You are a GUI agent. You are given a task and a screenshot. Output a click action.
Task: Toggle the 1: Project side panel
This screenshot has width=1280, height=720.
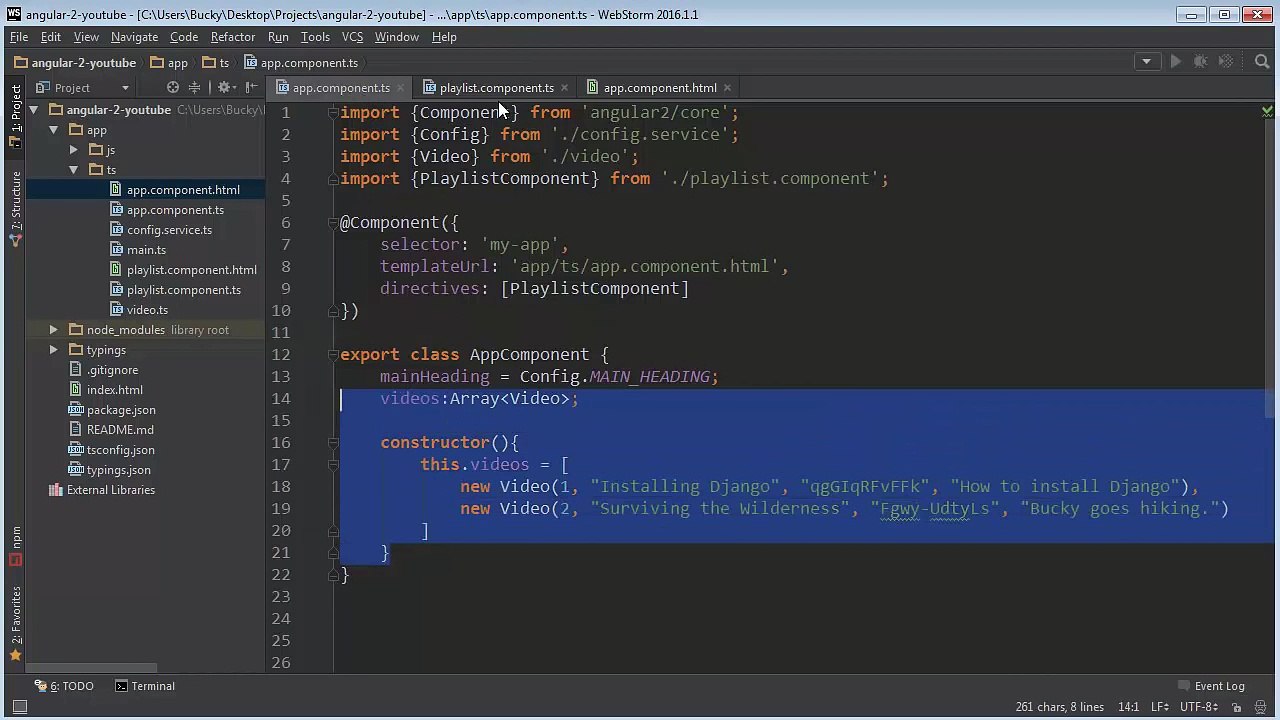[15, 114]
